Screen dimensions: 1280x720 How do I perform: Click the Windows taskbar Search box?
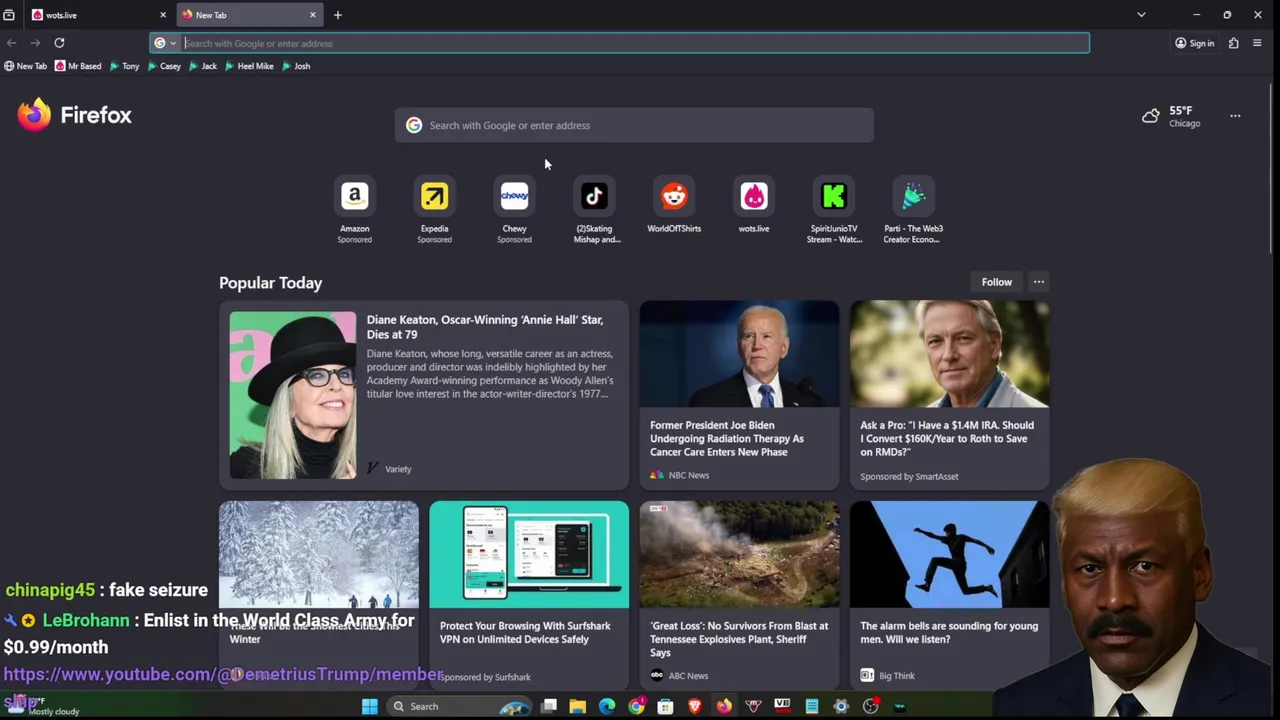[x=460, y=706]
